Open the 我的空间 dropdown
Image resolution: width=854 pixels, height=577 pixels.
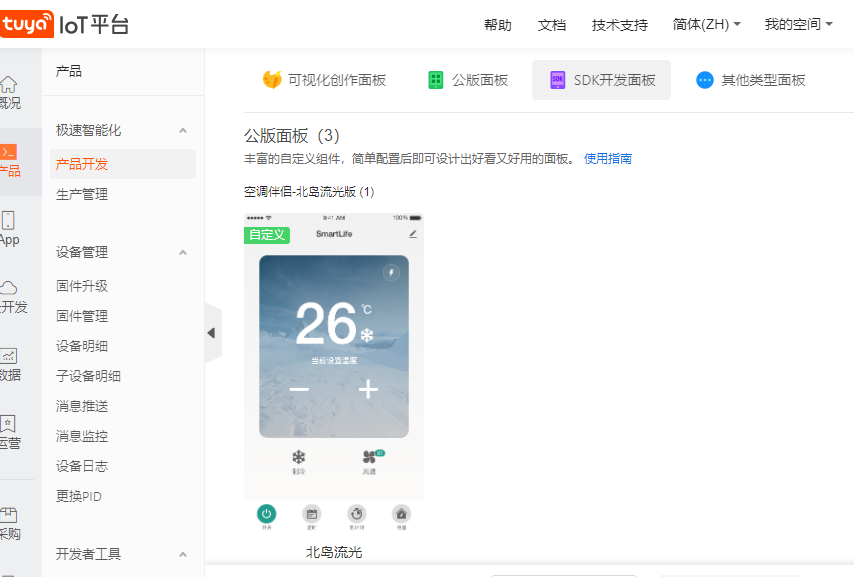(798, 25)
